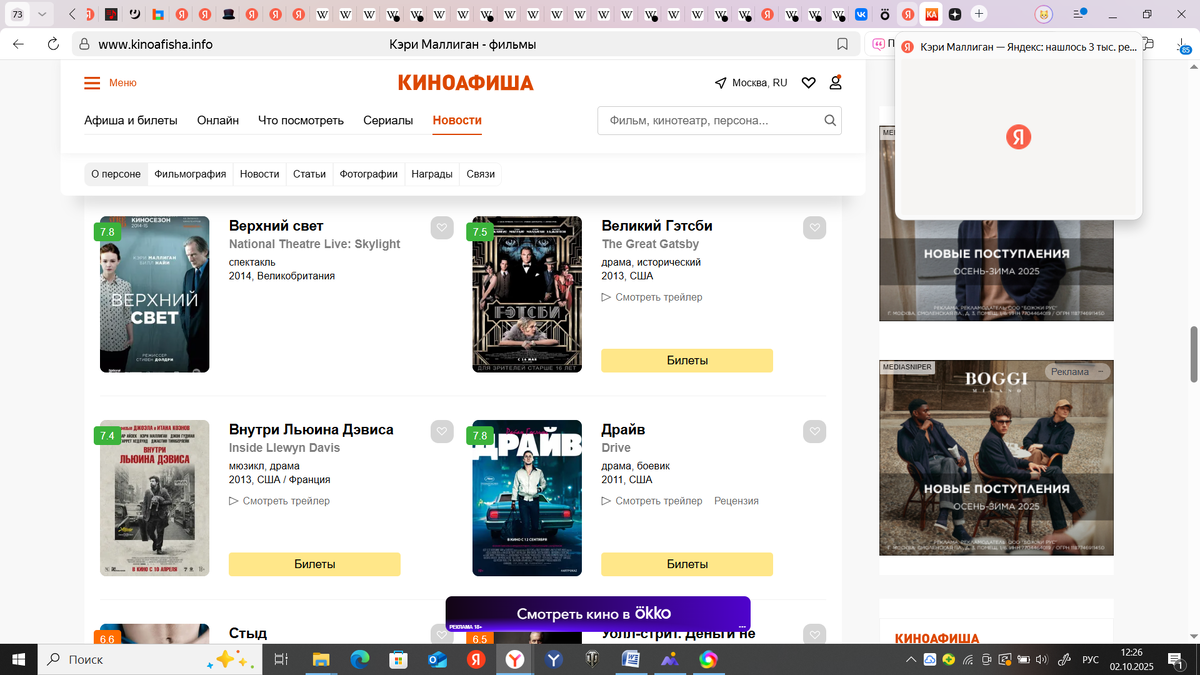Open Outlook from the taskbar
This screenshot has height=675, width=1200.
pyautogui.click(x=437, y=660)
